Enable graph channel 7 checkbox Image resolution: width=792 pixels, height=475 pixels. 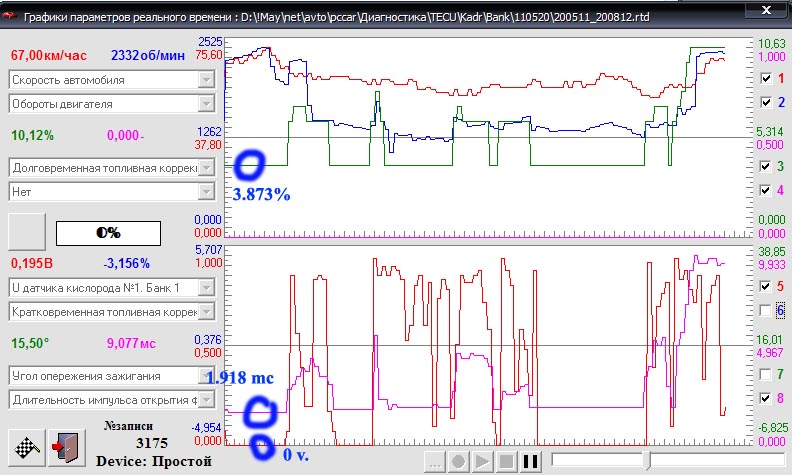click(766, 374)
